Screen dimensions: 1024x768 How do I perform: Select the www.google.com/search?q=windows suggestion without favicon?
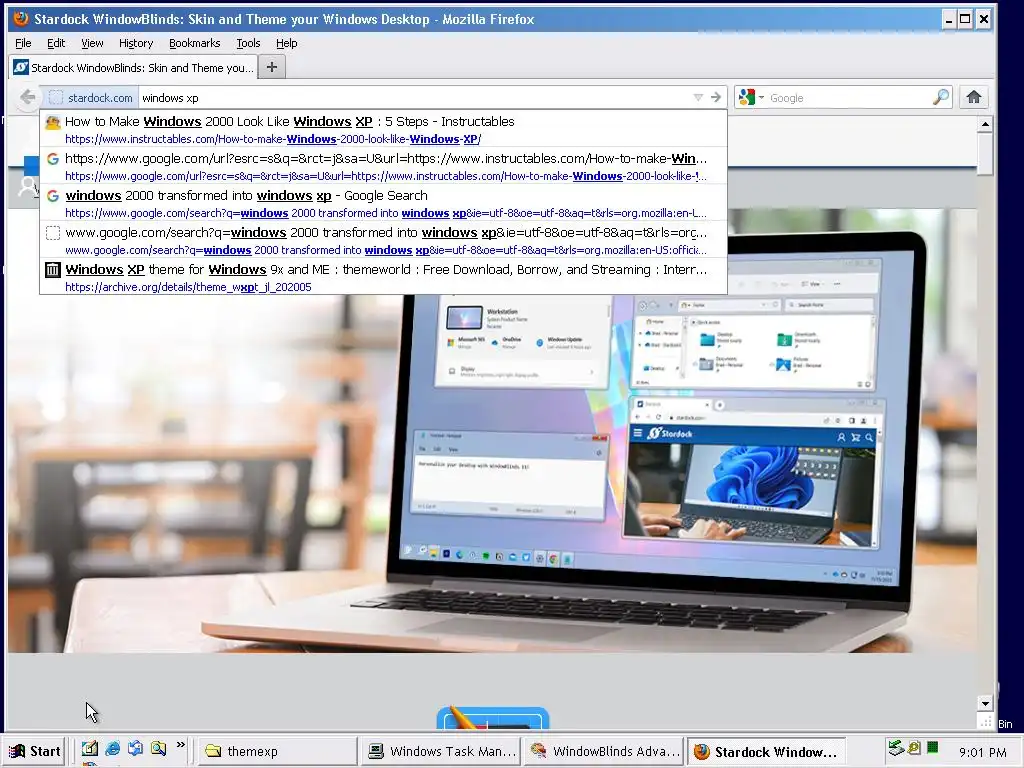coord(383,241)
